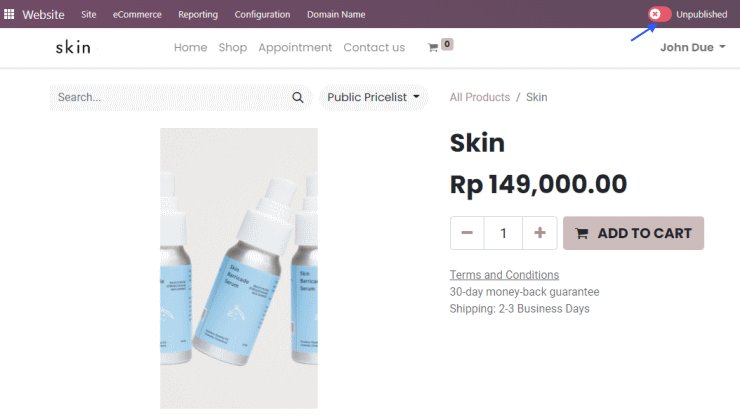Image resolution: width=740 pixels, height=420 pixels.
Task: Go to All Products breadcrumb
Action: coord(479,97)
